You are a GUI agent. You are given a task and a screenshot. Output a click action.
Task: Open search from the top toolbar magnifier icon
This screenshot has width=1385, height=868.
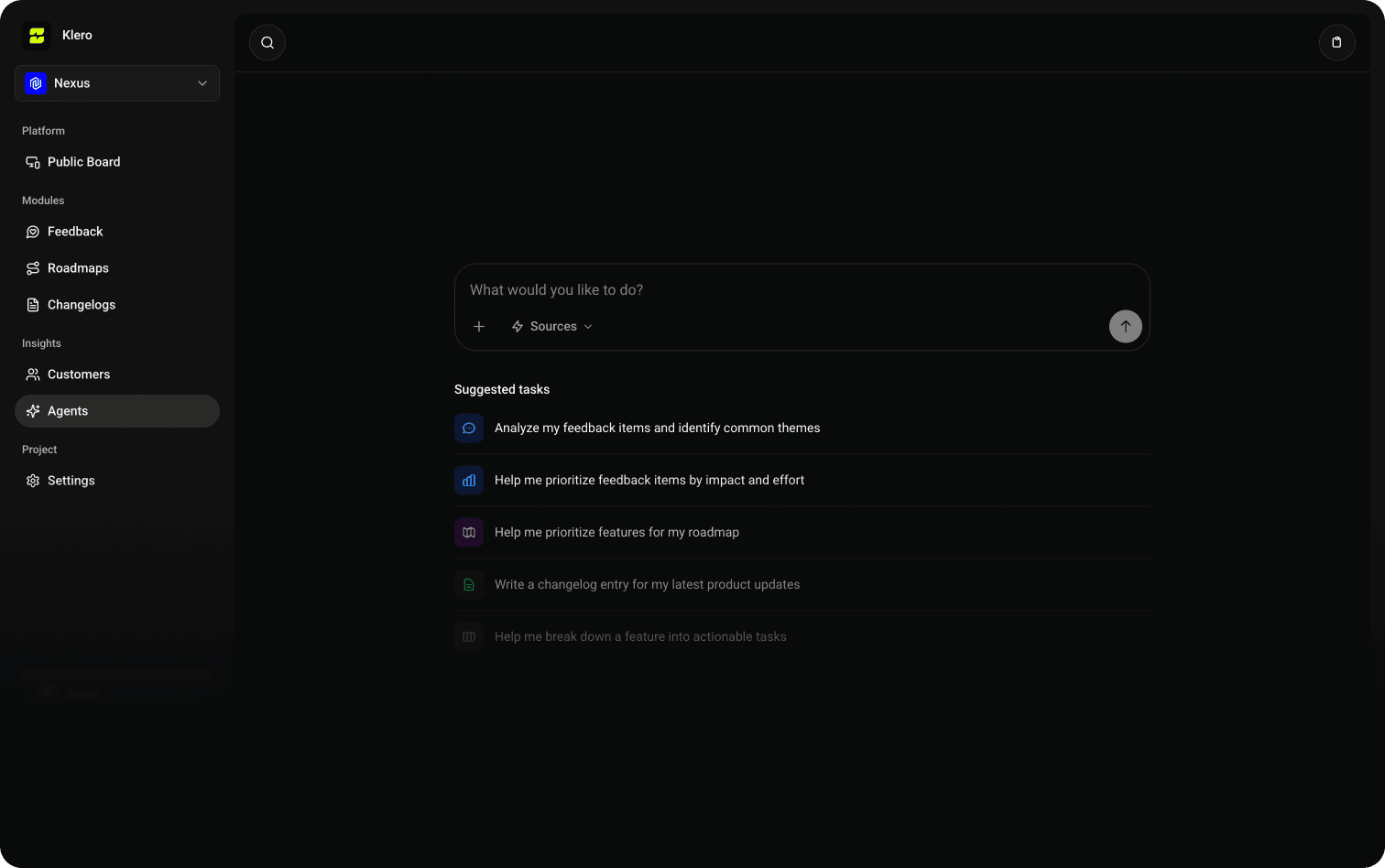pos(267,42)
